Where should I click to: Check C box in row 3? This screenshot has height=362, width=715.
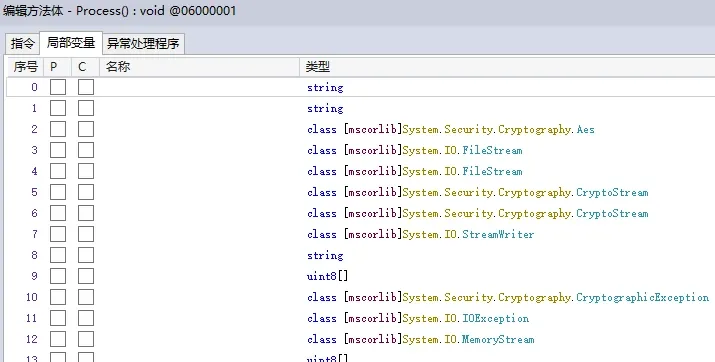[x=86, y=150]
